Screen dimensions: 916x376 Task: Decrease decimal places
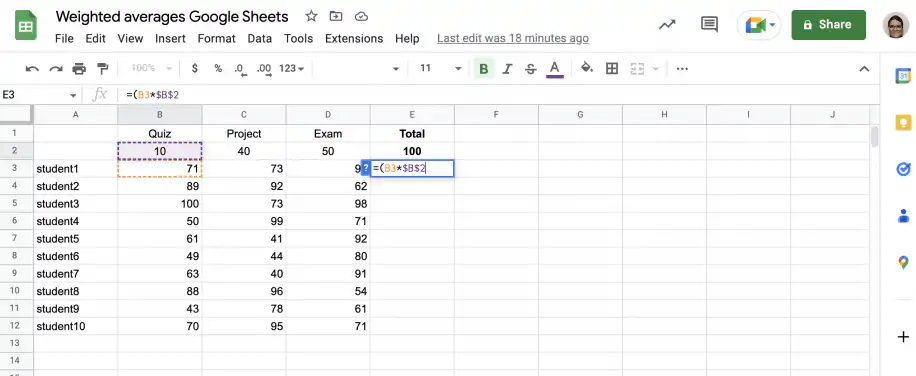pyautogui.click(x=241, y=69)
